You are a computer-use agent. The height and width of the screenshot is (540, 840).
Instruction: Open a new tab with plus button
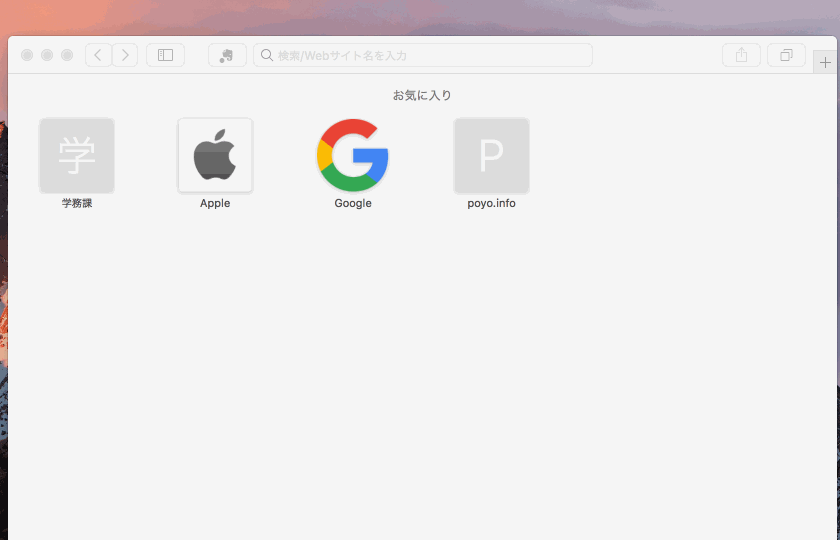coord(825,62)
